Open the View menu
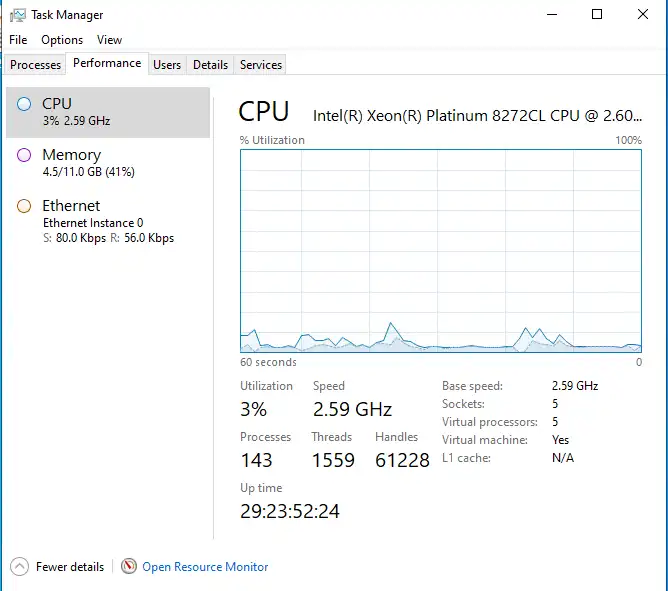The width and height of the screenshot is (668, 591). [x=109, y=40]
